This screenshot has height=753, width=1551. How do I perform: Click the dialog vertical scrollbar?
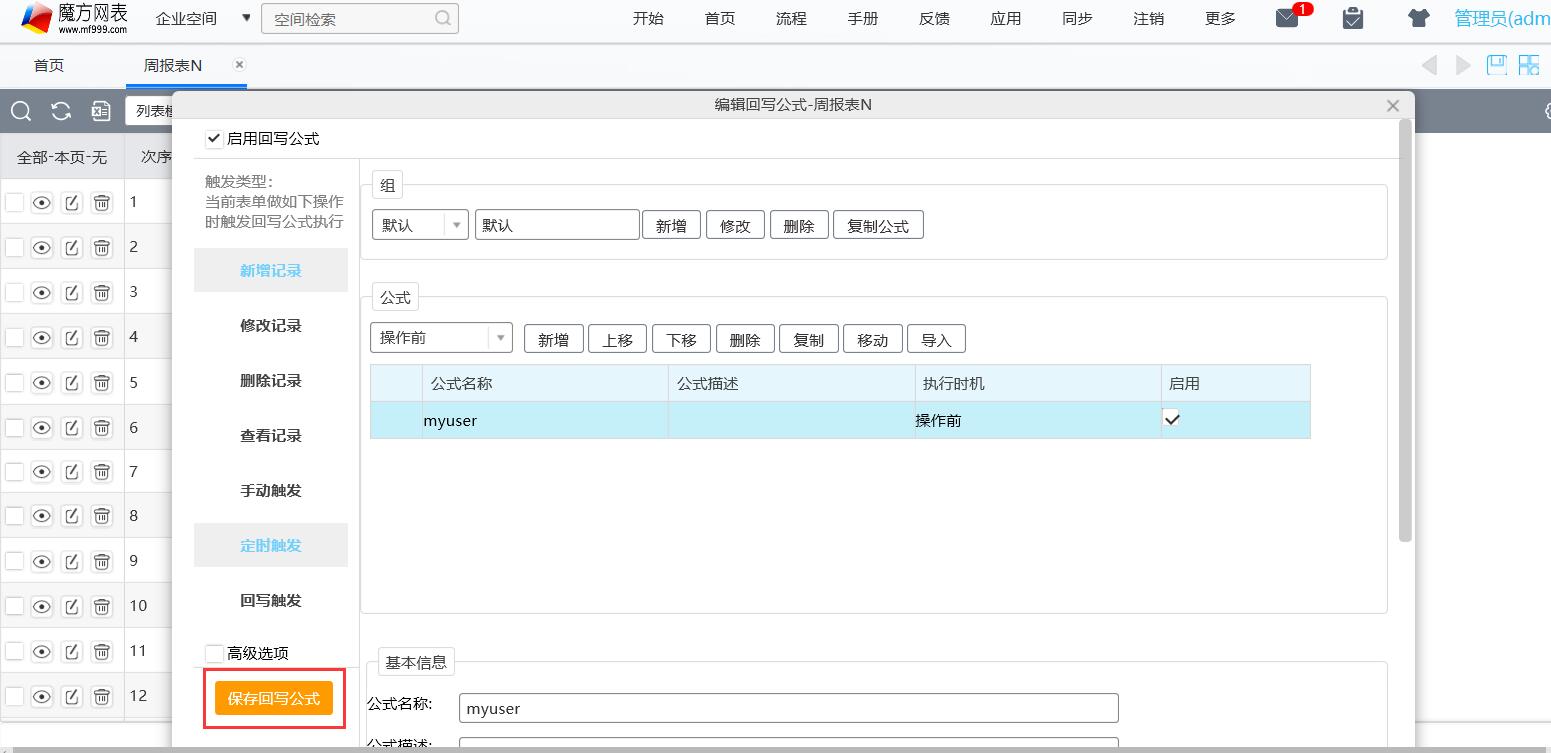pos(1405,330)
